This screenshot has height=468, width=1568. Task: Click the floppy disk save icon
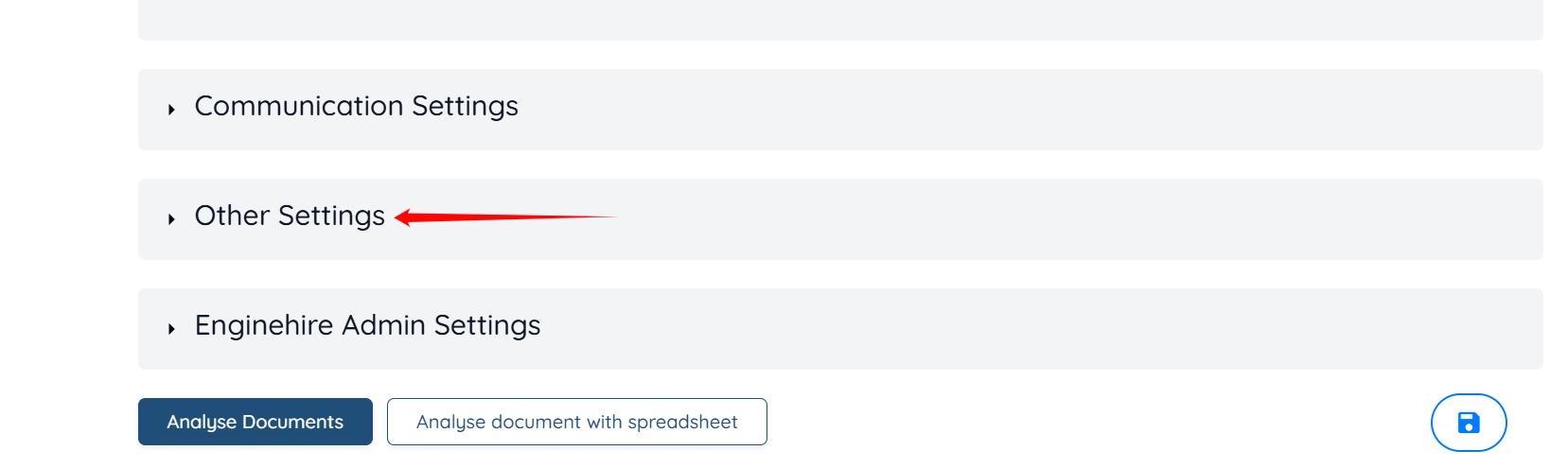[x=1469, y=423]
